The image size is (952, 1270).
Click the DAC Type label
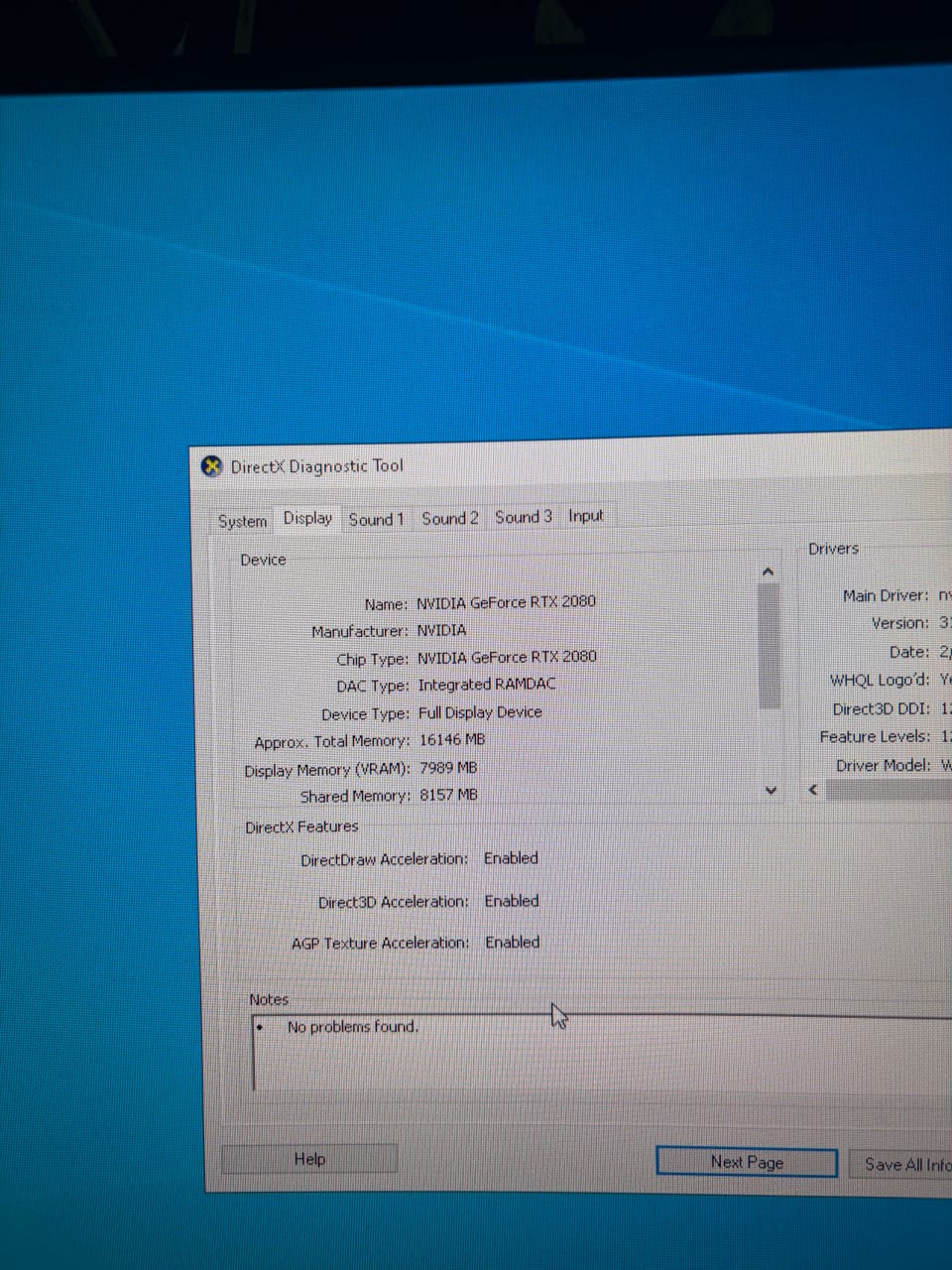373,687
